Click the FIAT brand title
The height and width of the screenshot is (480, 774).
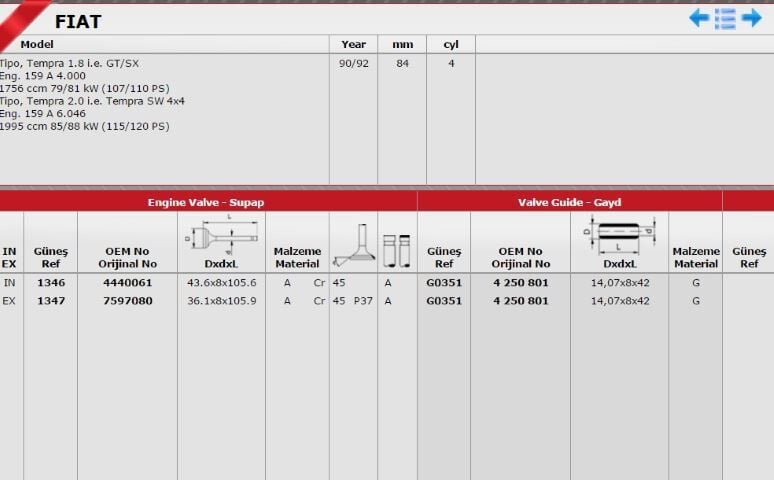pos(78,22)
